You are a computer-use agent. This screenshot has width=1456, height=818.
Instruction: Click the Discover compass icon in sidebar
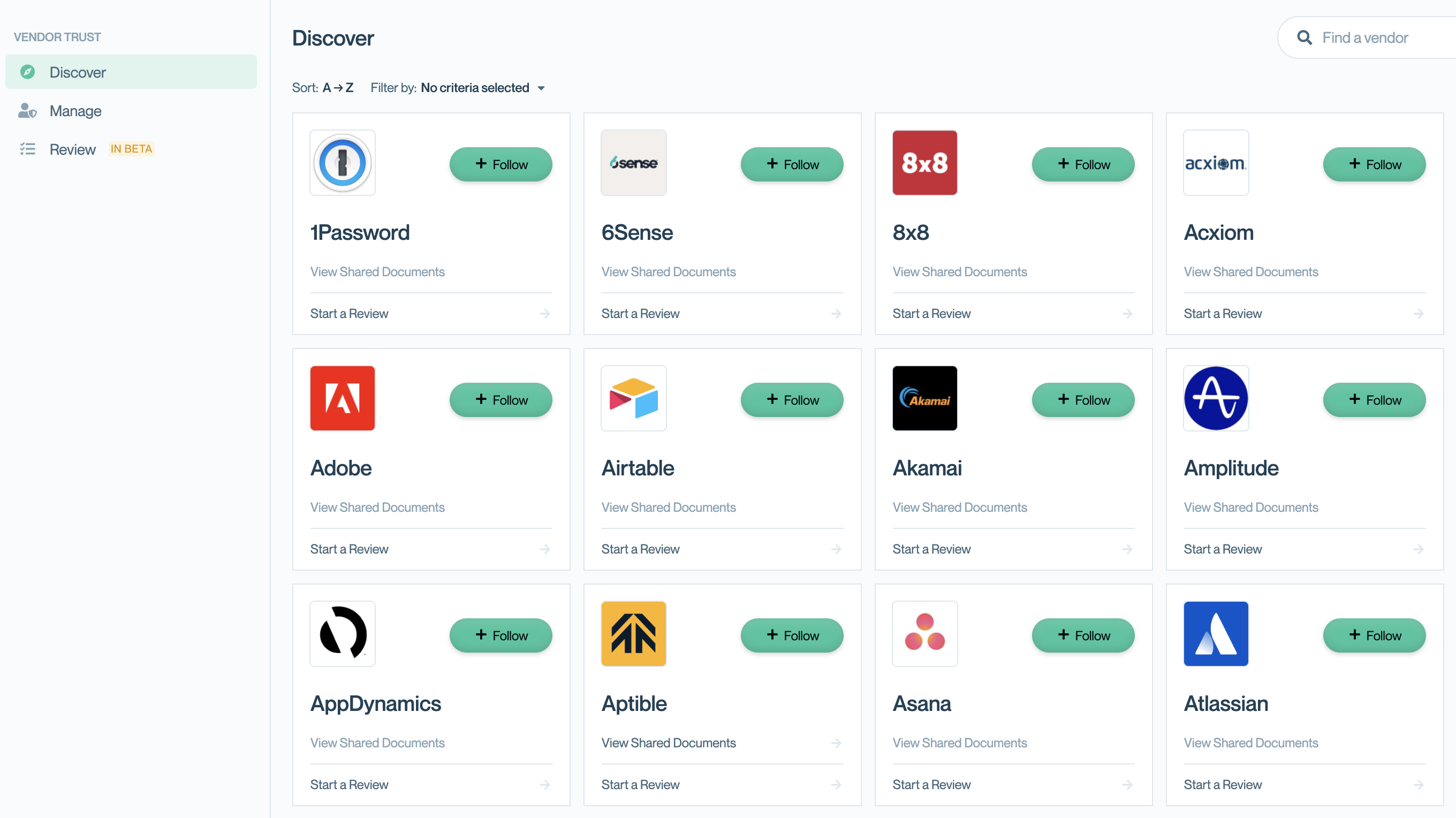coord(27,72)
